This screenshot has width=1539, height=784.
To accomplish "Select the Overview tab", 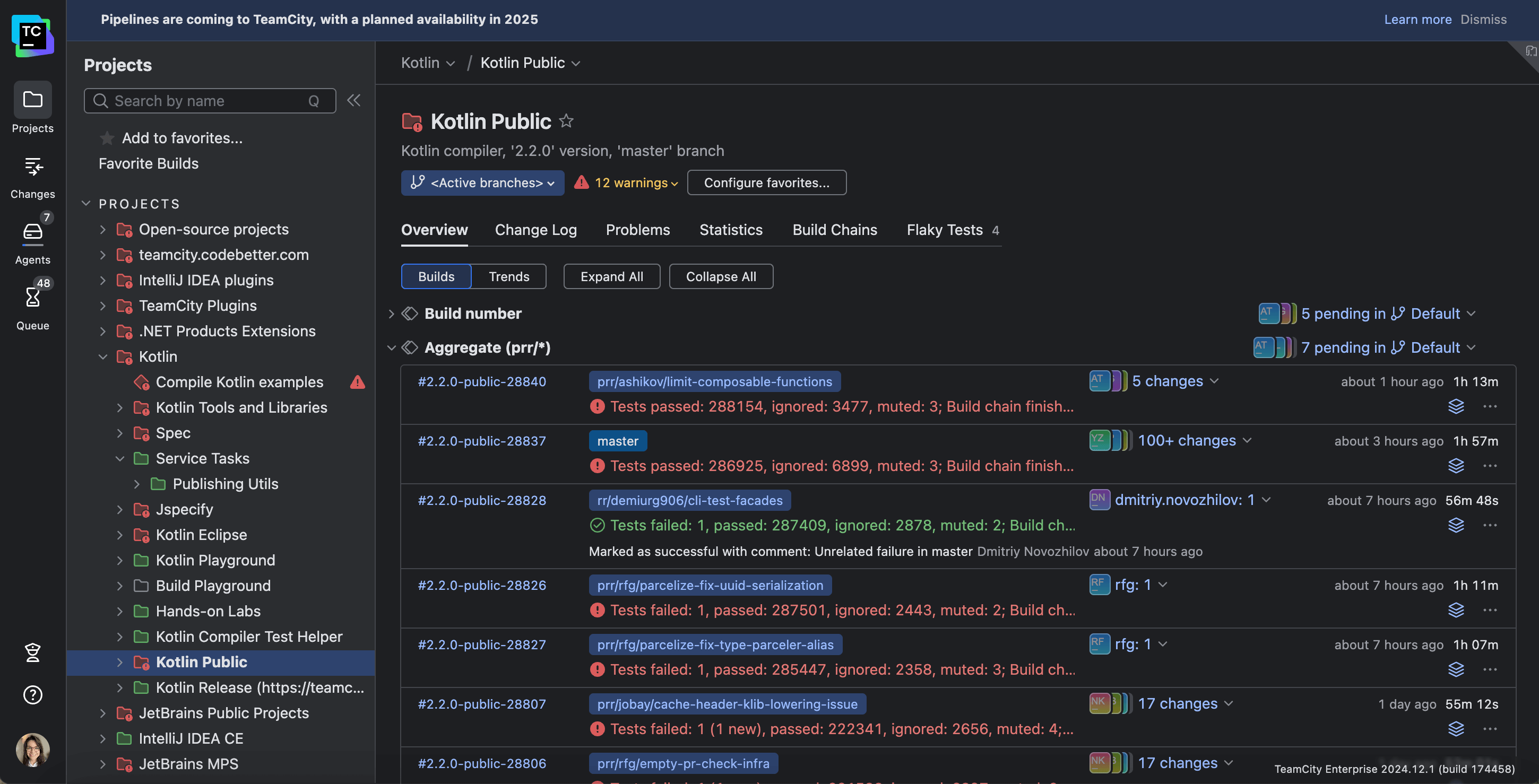I will tap(434, 230).
